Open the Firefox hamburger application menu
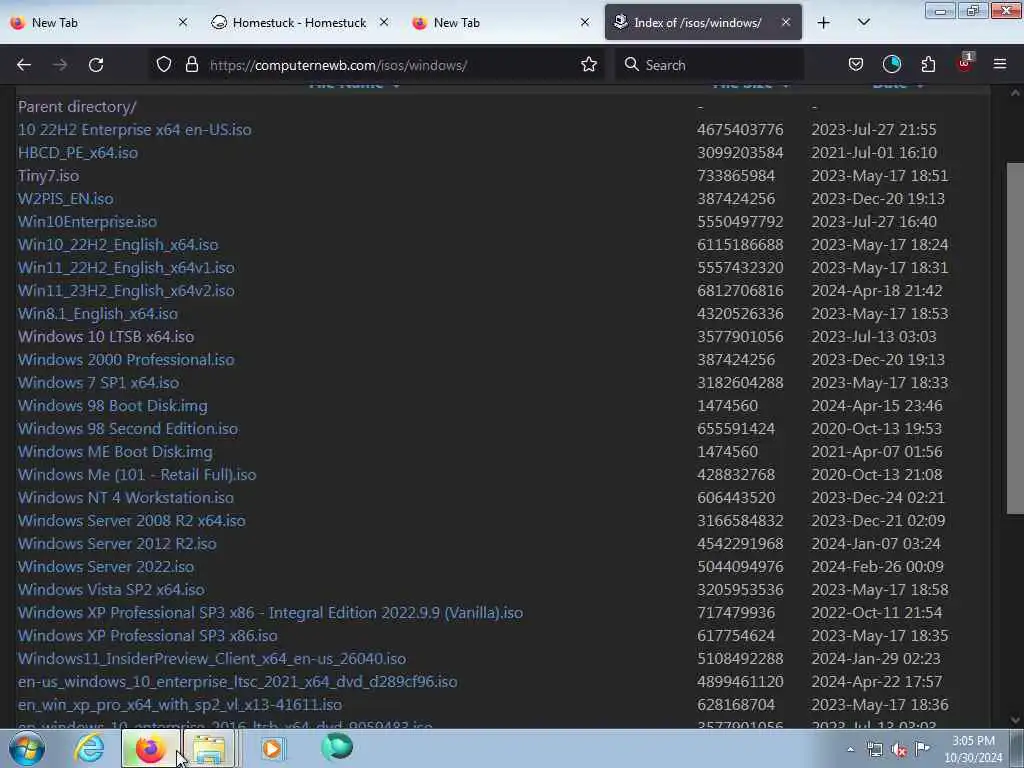This screenshot has width=1024, height=768. click(999, 65)
